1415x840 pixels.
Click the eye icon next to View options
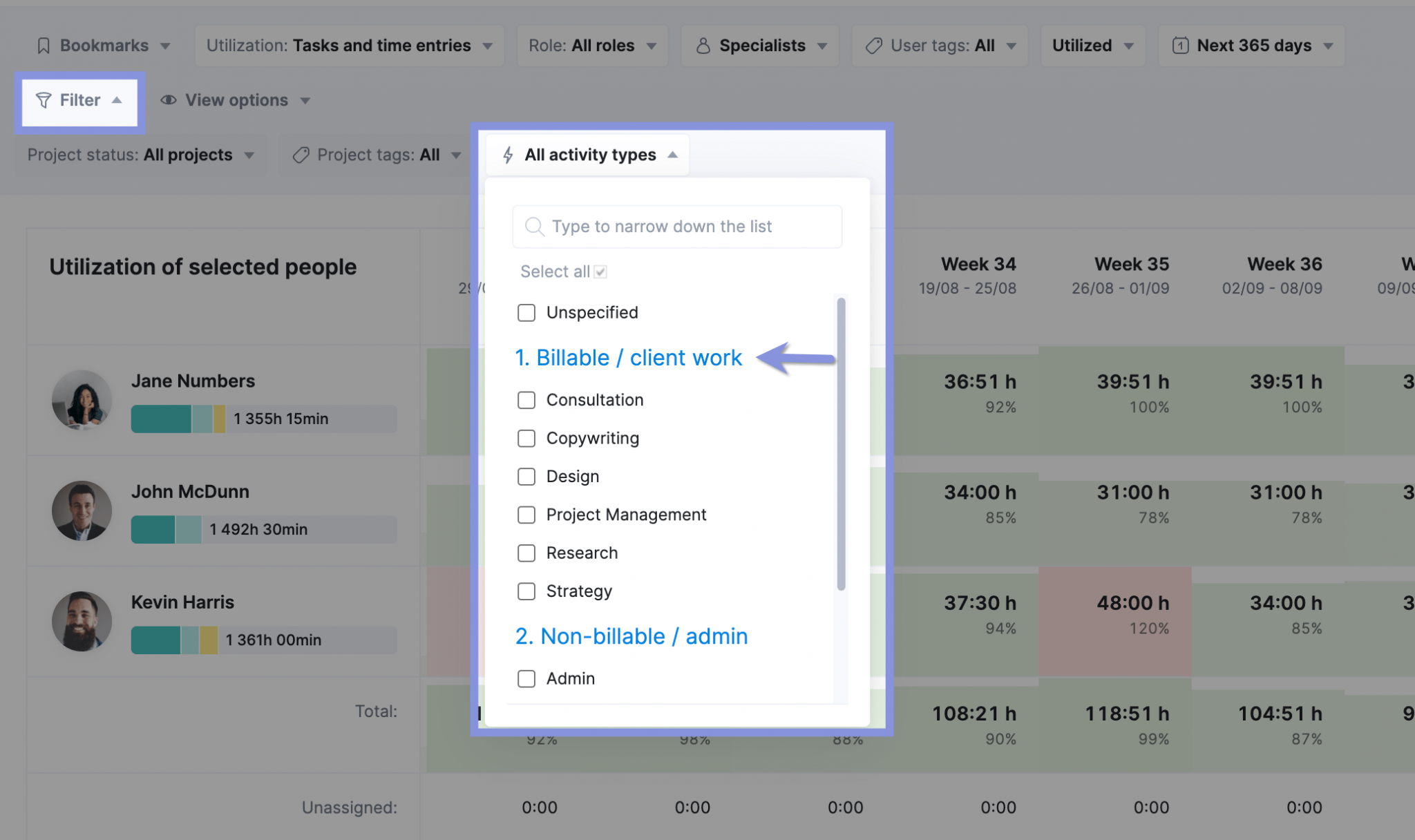click(168, 100)
